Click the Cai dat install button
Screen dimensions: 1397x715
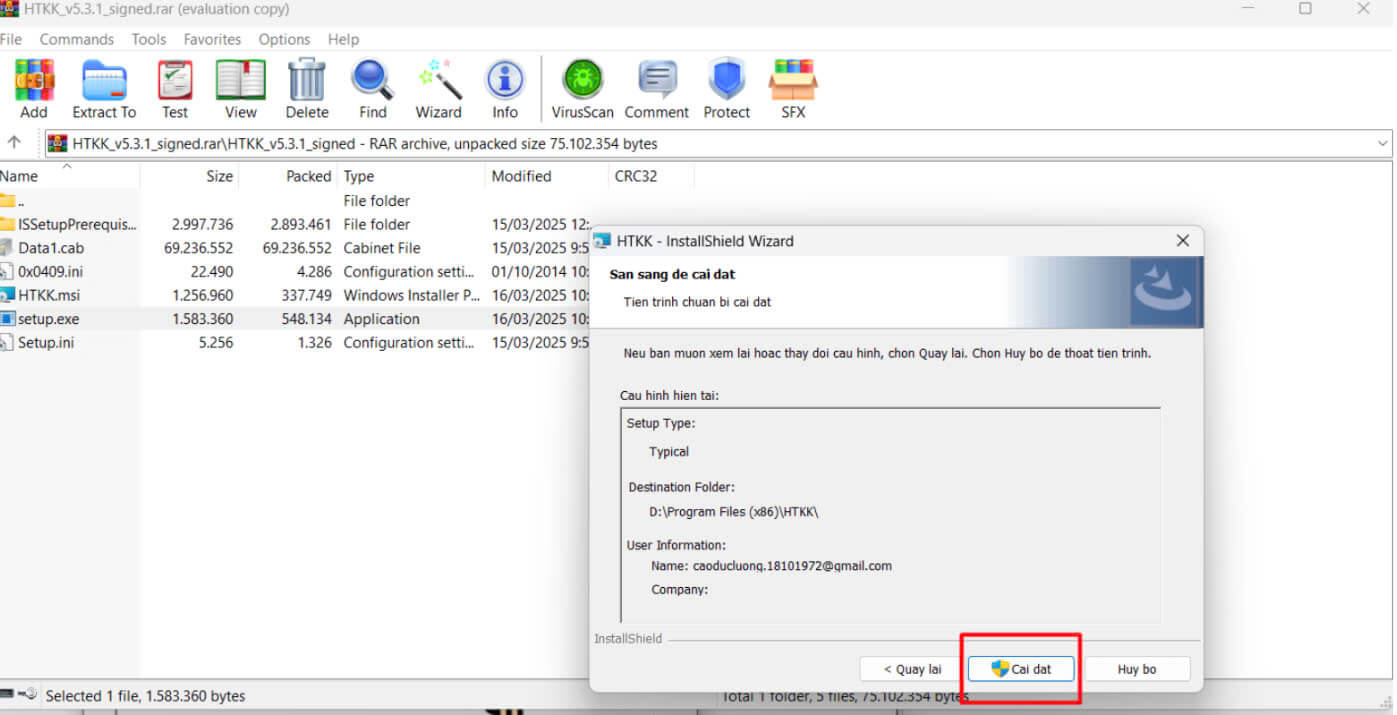(x=1021, y=669)
